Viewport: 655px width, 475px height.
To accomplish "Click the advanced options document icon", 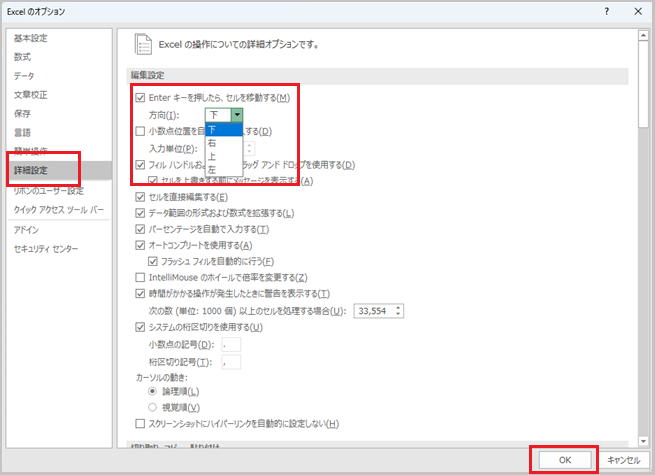I will coord(143,44).
